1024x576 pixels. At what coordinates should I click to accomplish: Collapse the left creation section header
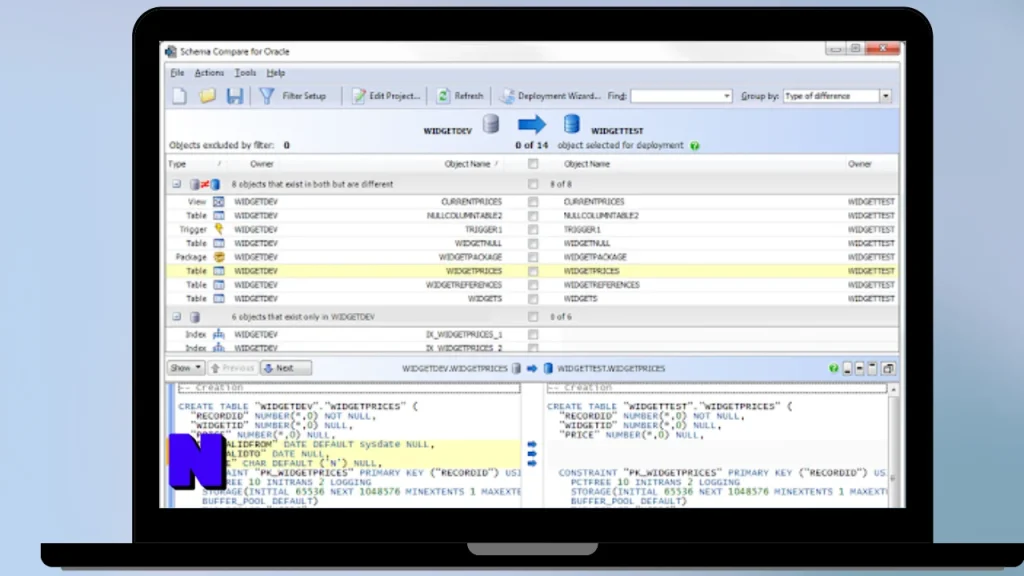[x=349, y=388]
